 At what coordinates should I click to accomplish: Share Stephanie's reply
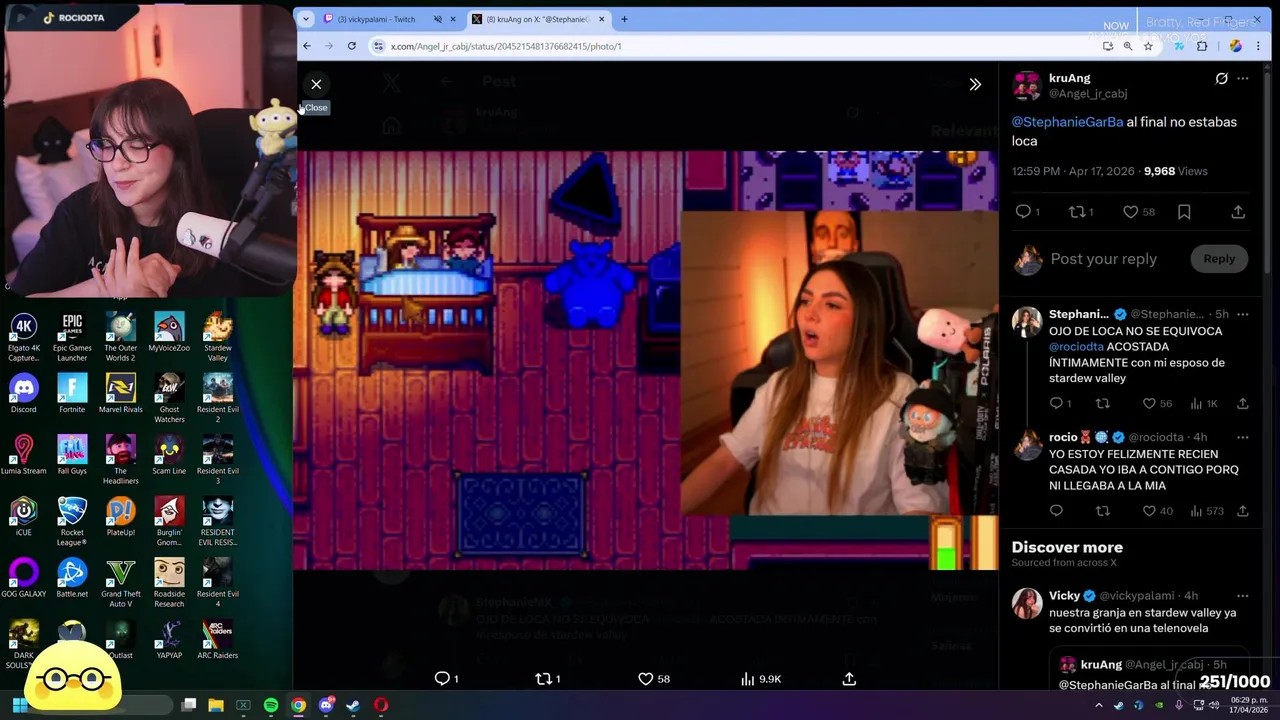click(1243, 404)
